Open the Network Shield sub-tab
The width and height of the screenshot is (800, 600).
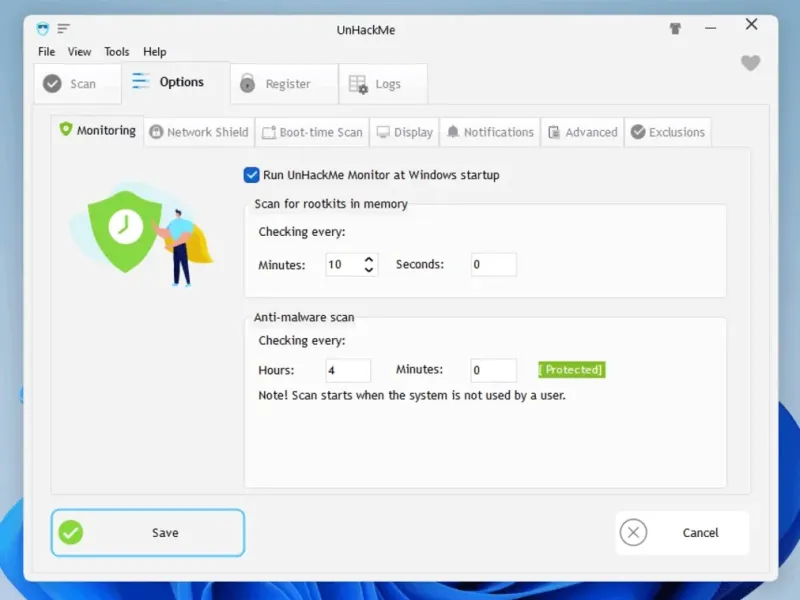[199, 132]
